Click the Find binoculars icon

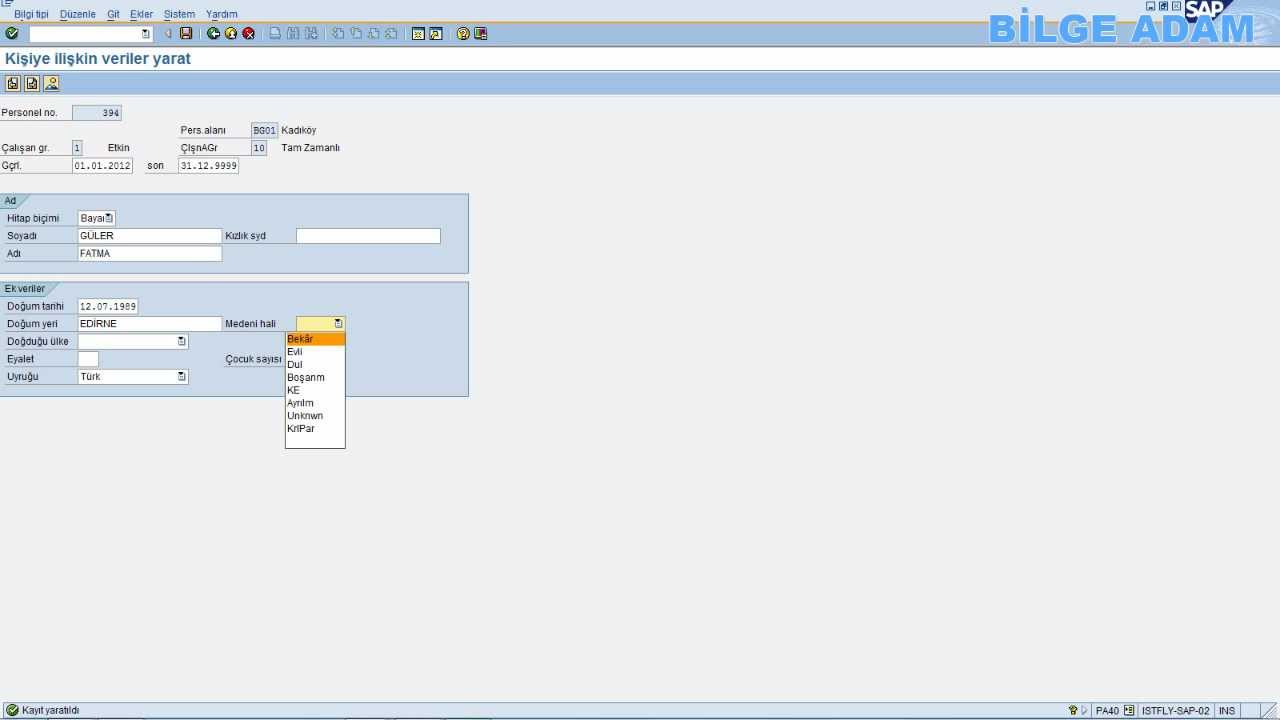pyautogui.click(x=294, y=34)
